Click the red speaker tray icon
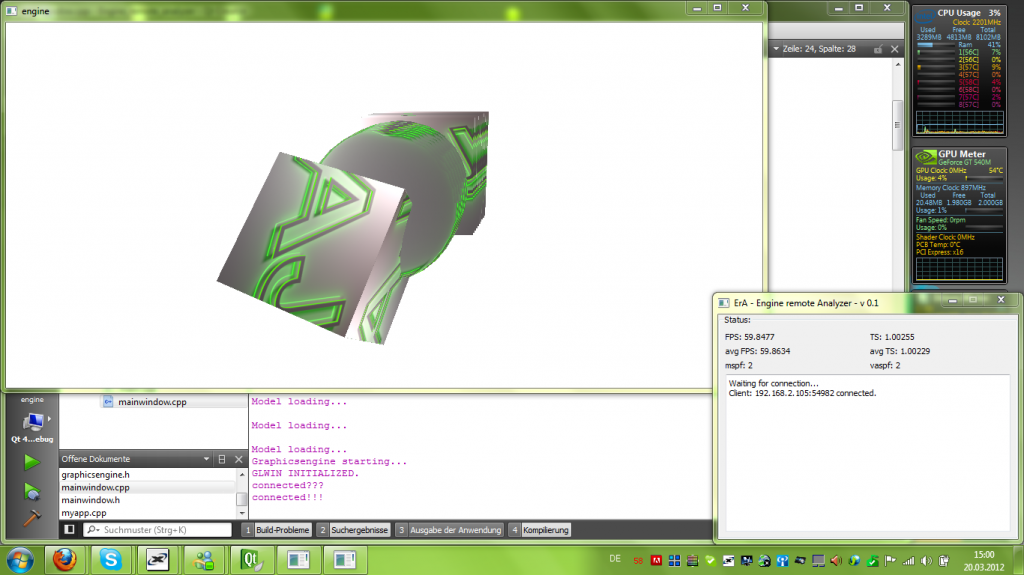This screenshot has width=1024, height=575. coord(837,561)
